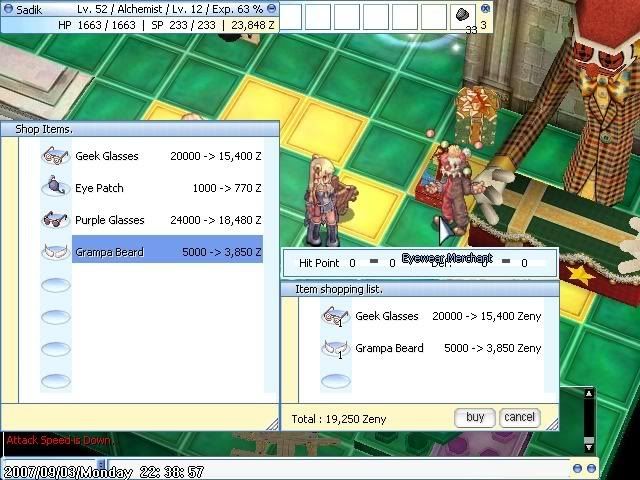Click the 23,848 Z zeny amount
640x480 pixels.
[253, 25]
